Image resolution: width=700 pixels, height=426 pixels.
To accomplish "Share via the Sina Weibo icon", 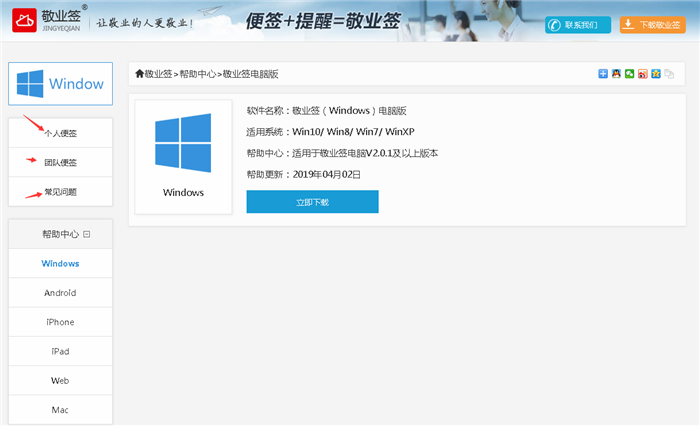I will point(642,74).
